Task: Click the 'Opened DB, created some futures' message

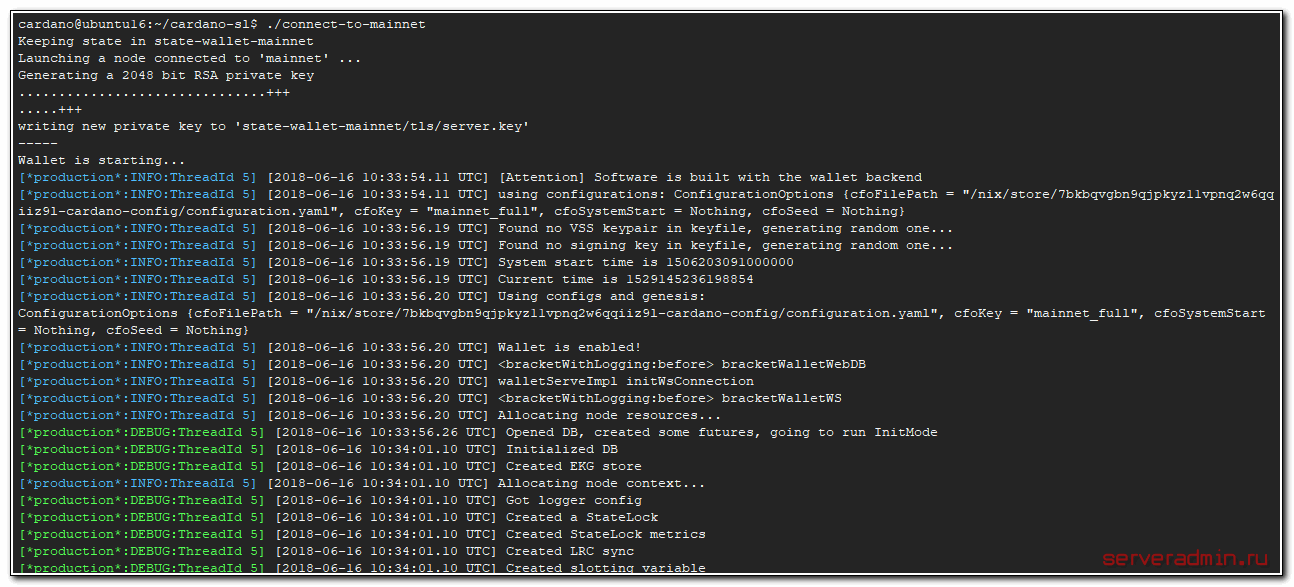Action: (x=721, y=432)
